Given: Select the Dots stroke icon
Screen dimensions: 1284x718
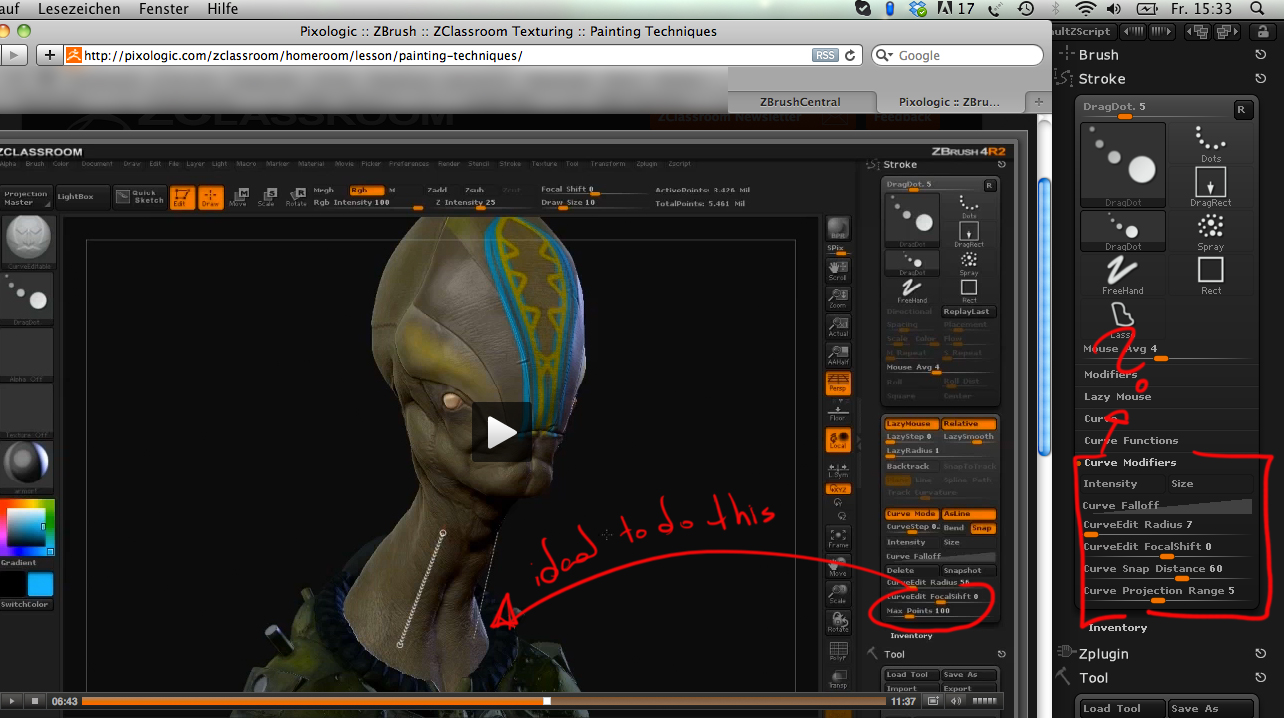Looking at the screenshot, I should 1211,144.
